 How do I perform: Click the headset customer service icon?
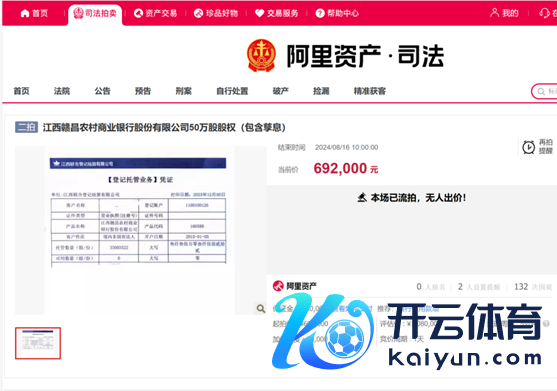tap(544, 13)
